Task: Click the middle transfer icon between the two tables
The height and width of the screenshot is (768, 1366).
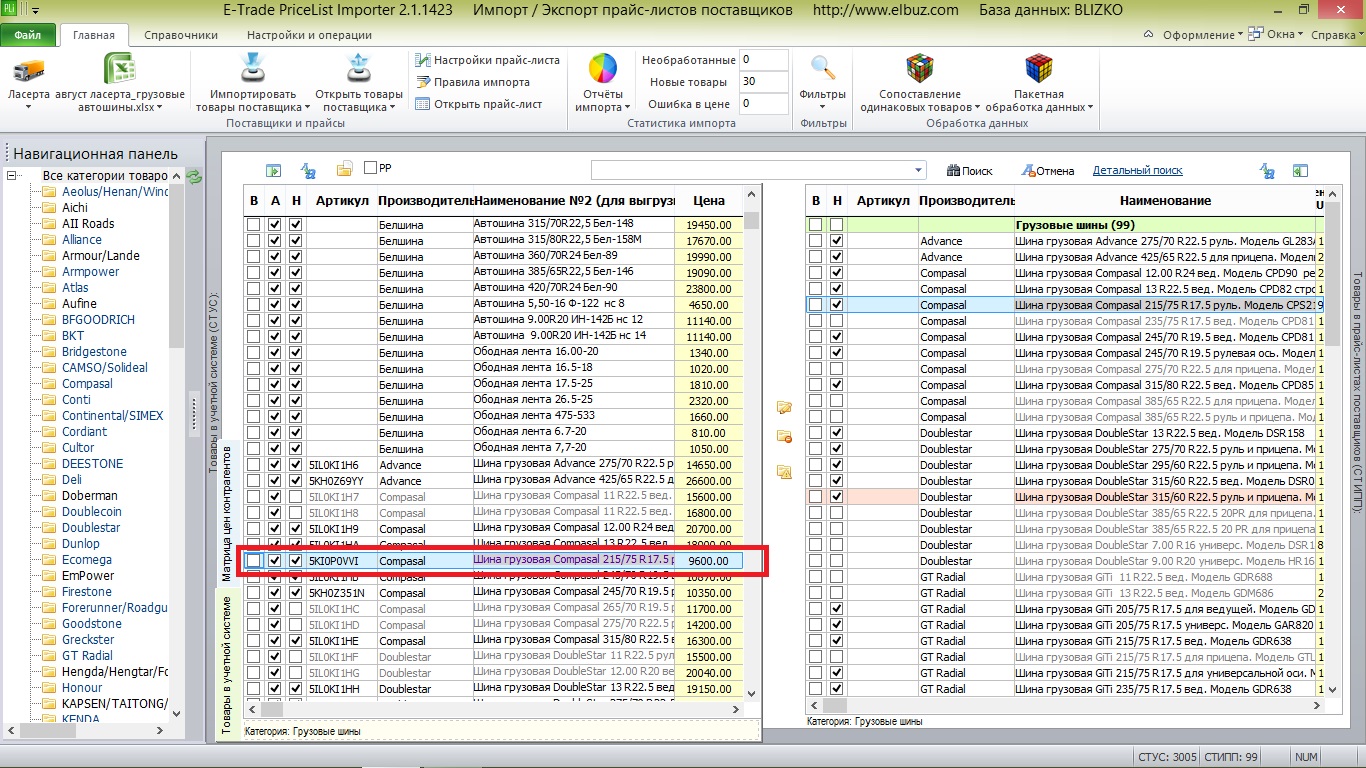Action: pyautogui.click(x=784, y=437)
